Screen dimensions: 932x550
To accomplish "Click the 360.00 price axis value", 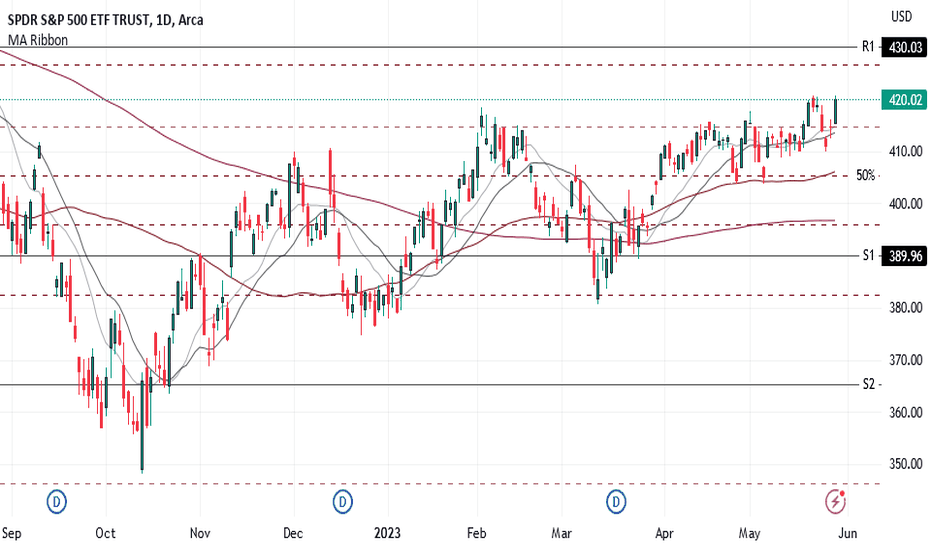I will point(905,413).
